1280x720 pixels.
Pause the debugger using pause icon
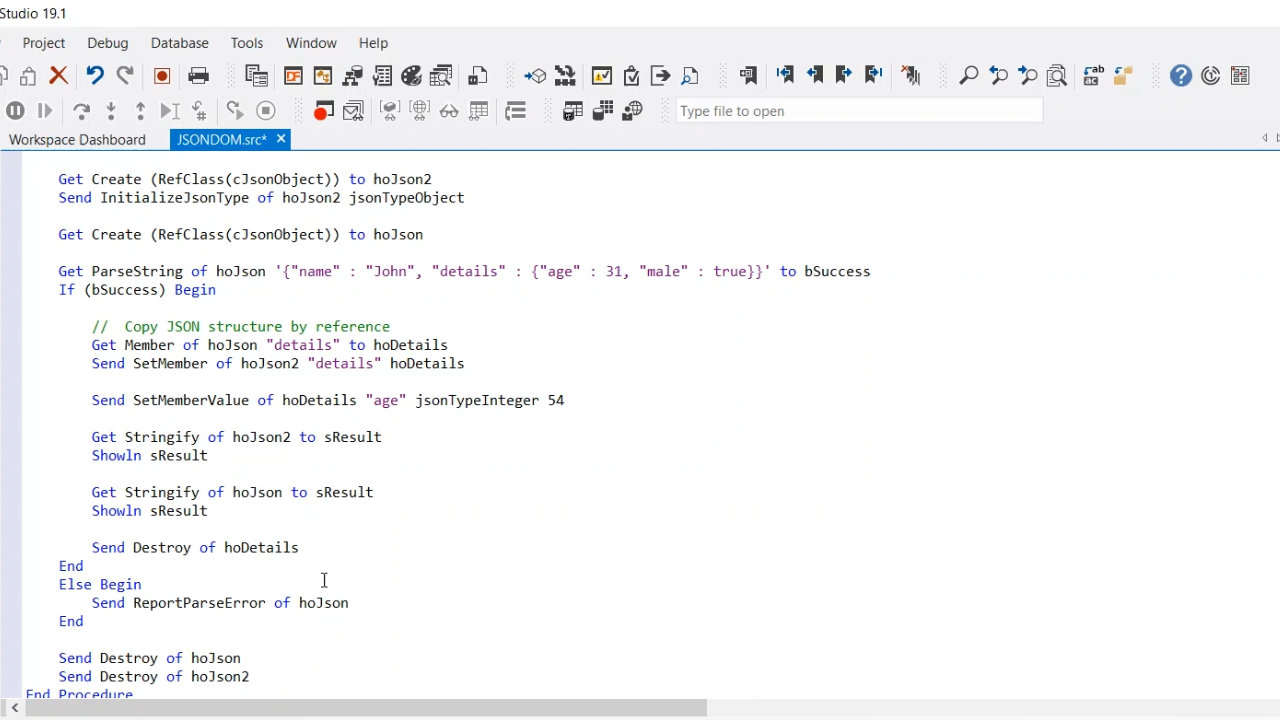[x=15, y=111]
